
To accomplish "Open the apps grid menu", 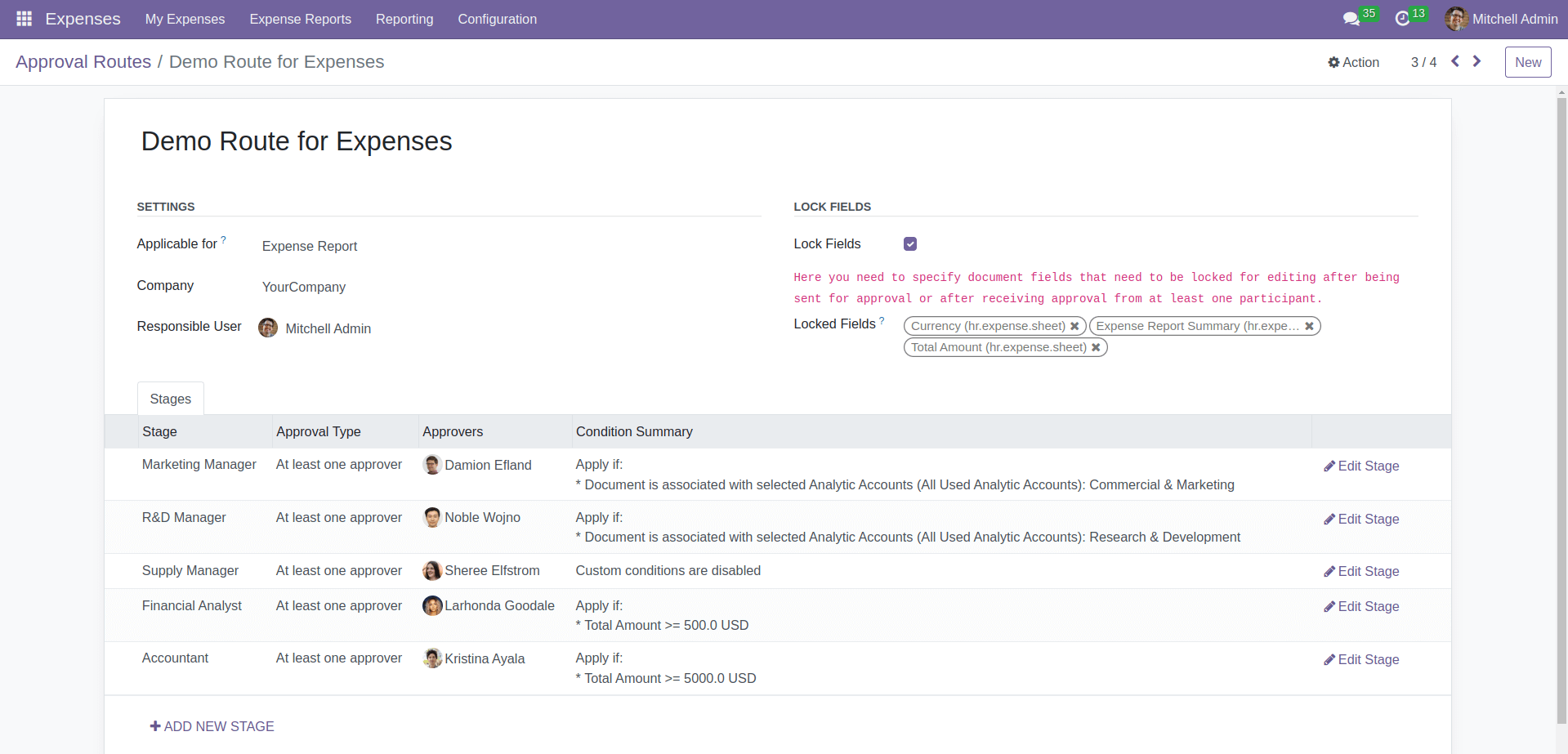I will click(23, 18).
